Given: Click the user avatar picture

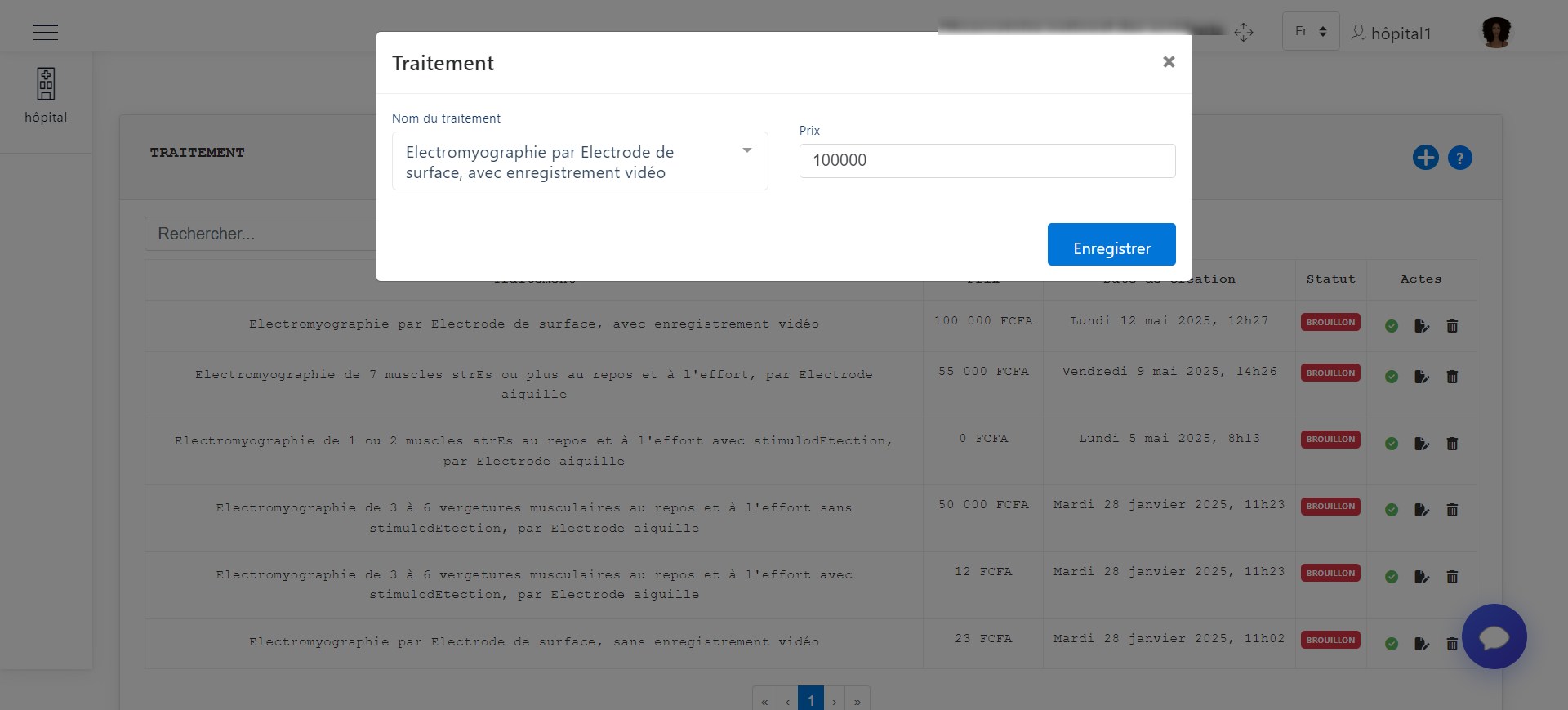Looking at the screenshot, I should click(1497, 33).
